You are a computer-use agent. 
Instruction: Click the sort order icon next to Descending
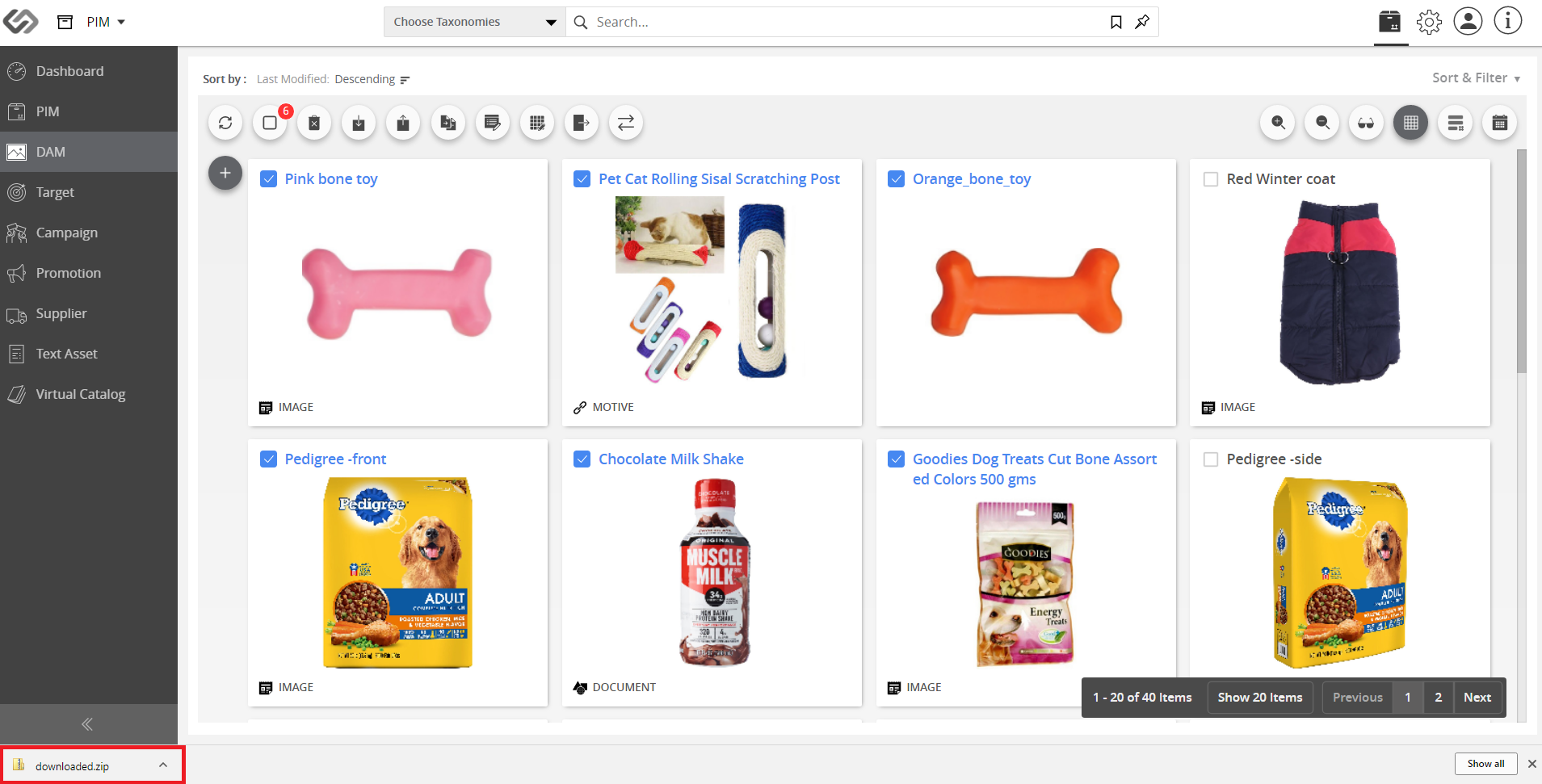click(x=405, y=79)
